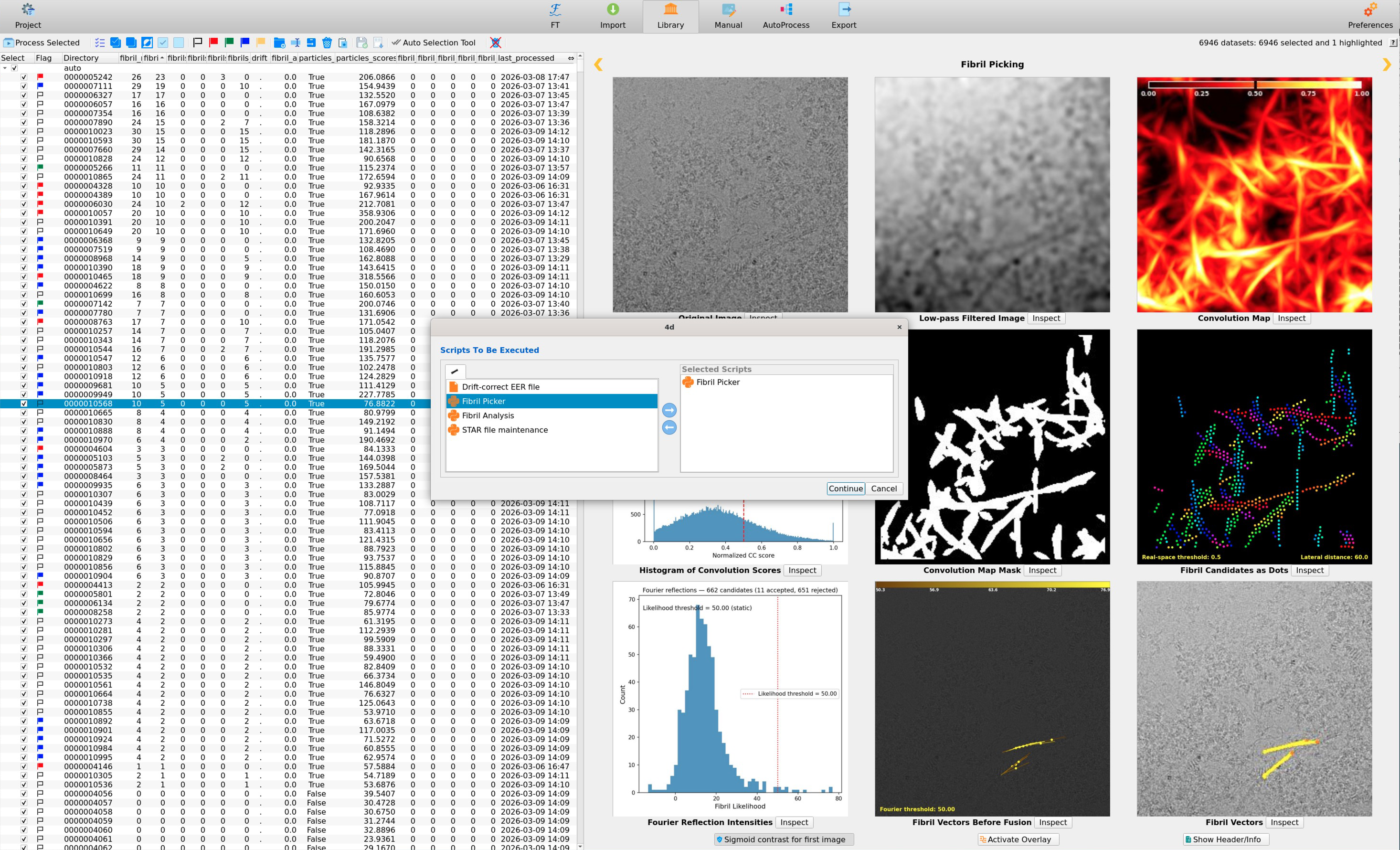Collapse the auto directory group
This screenshot has width=1400, height=850.
point(5,68)
